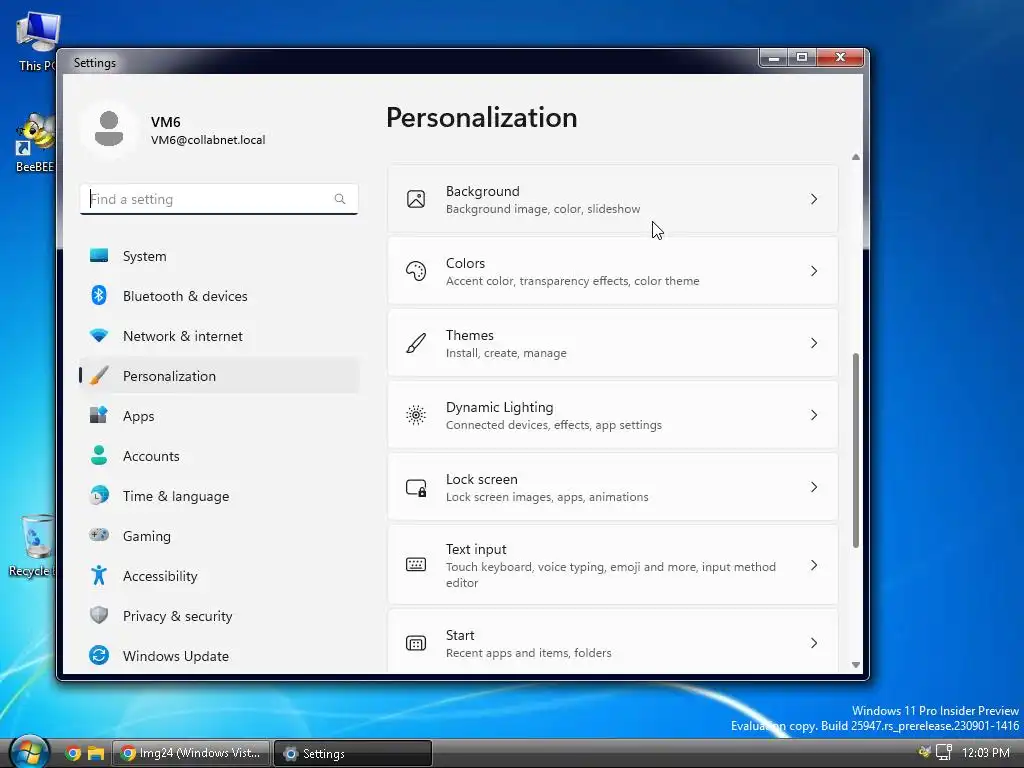Open Accessibility settings
This screenshot has width=1024, height=768.
pos(219,575)
